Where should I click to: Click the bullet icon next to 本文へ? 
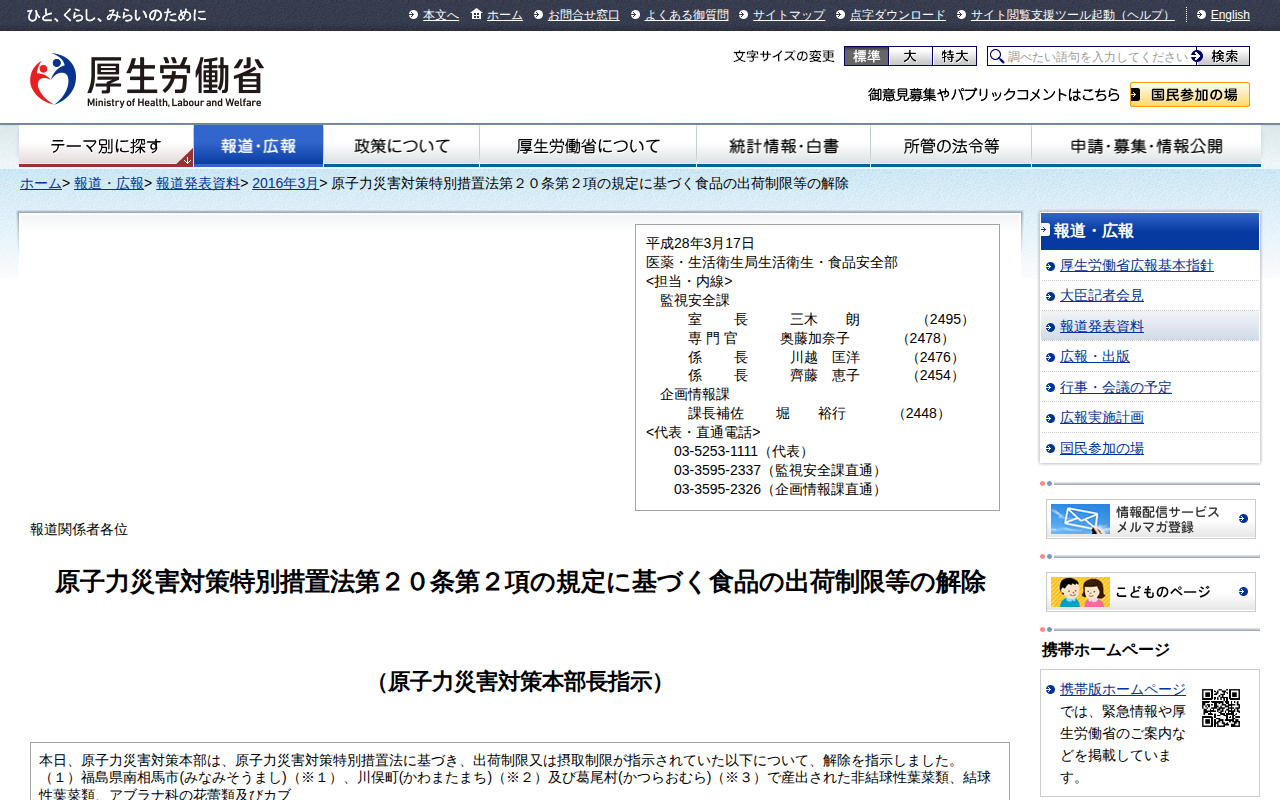click(x=413, y=15)
